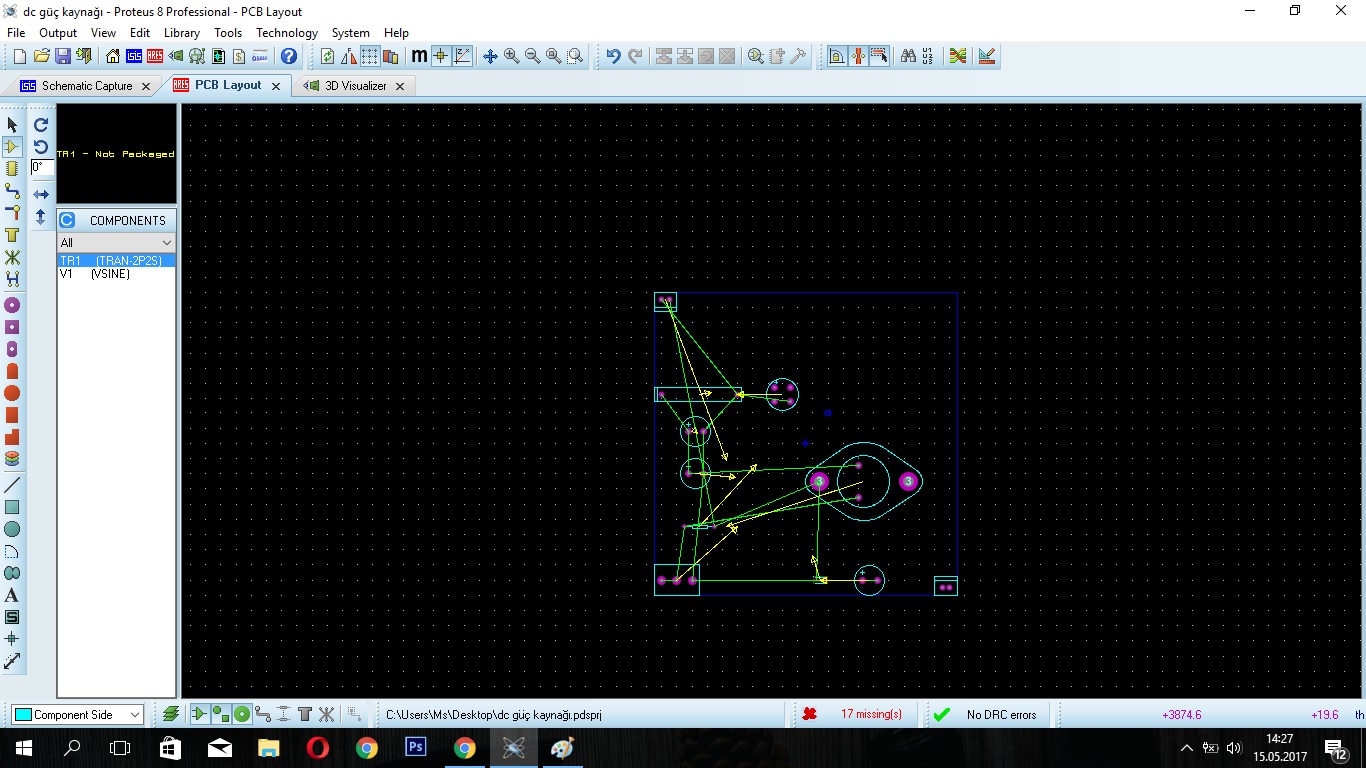The height and width of the screenshot is (768, 1366).
Task: Select the 2D Graphics Symbol tool
Action: point(12,617)
